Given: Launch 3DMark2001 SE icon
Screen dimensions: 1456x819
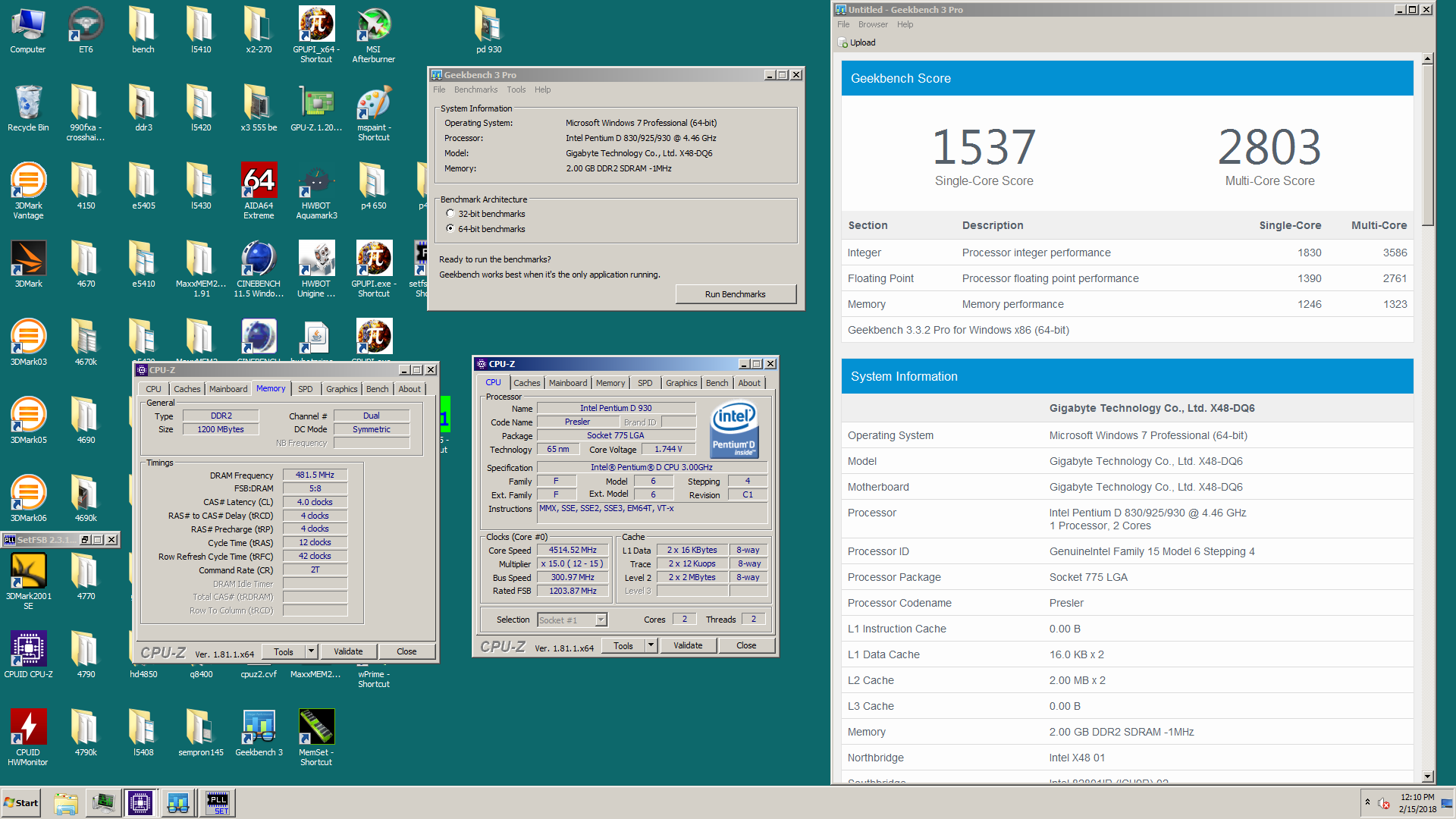Looking at the screenshot, I should tap(28, 581).
